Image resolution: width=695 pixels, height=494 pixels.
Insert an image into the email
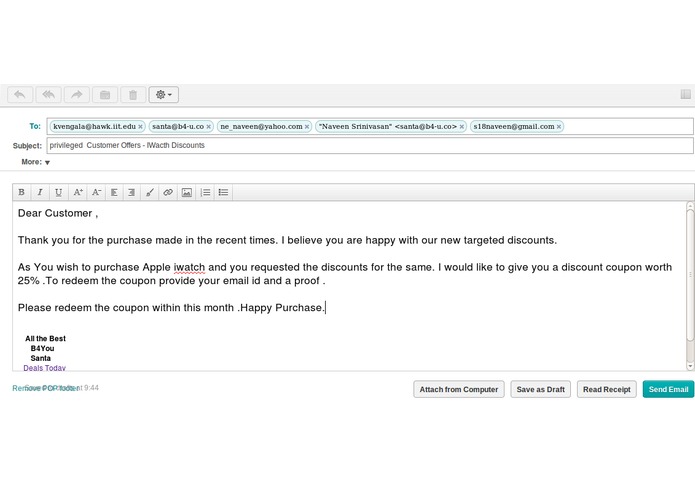[x=187, y=192]
